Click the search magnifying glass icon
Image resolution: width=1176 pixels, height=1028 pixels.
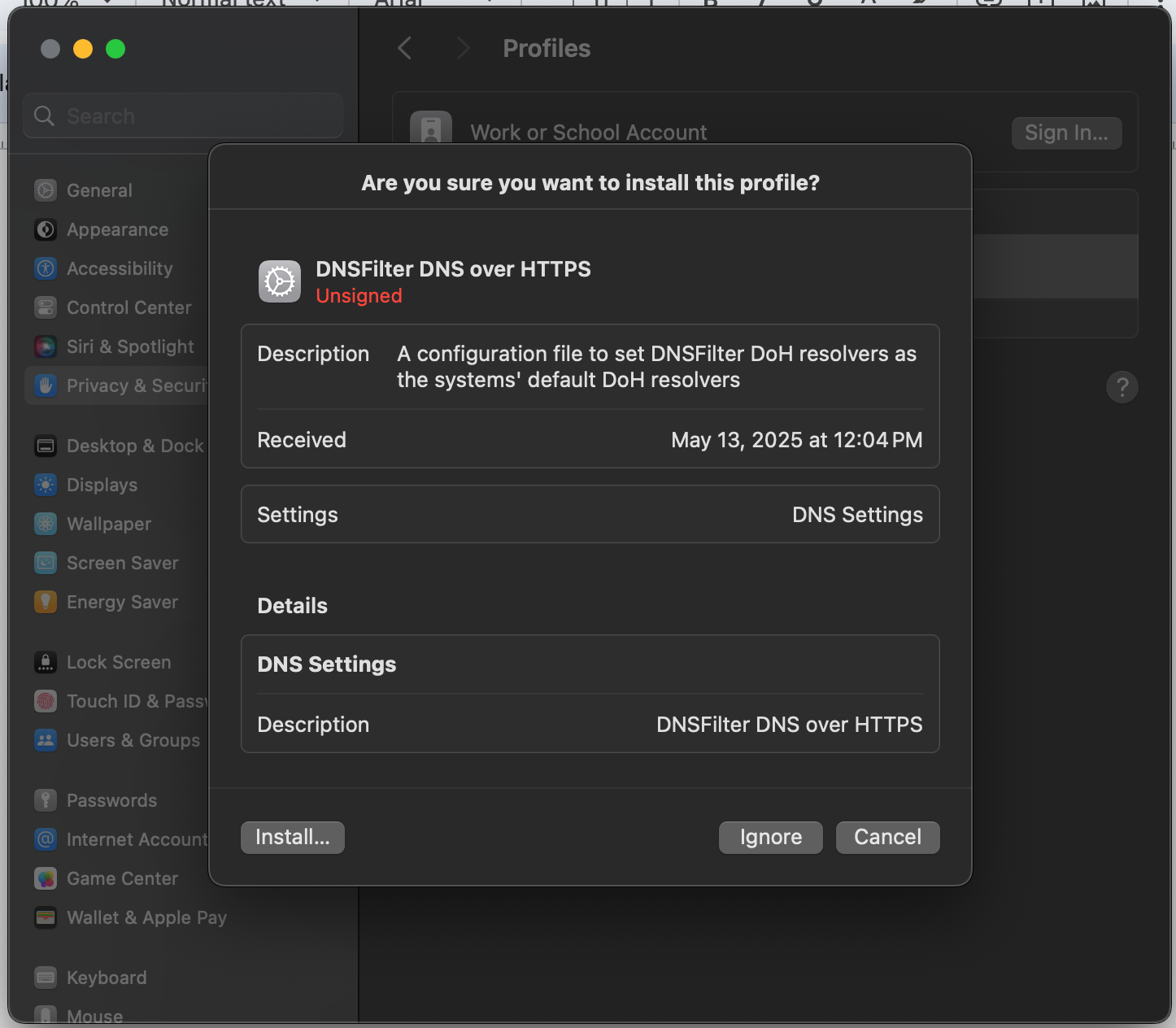(x=44, y=116)
